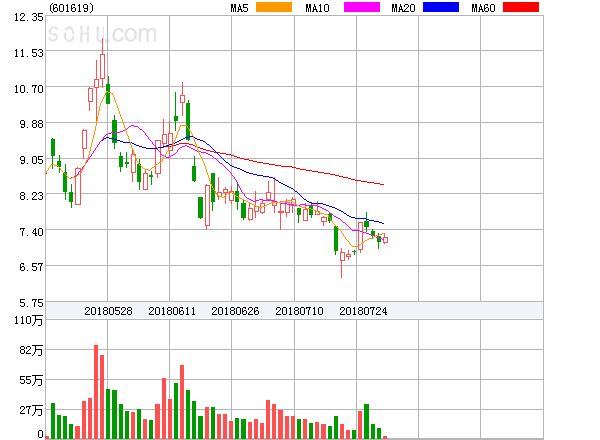The image size is (600, 440).
Task: Click the 20180611 date label
Action: (172, 311)
